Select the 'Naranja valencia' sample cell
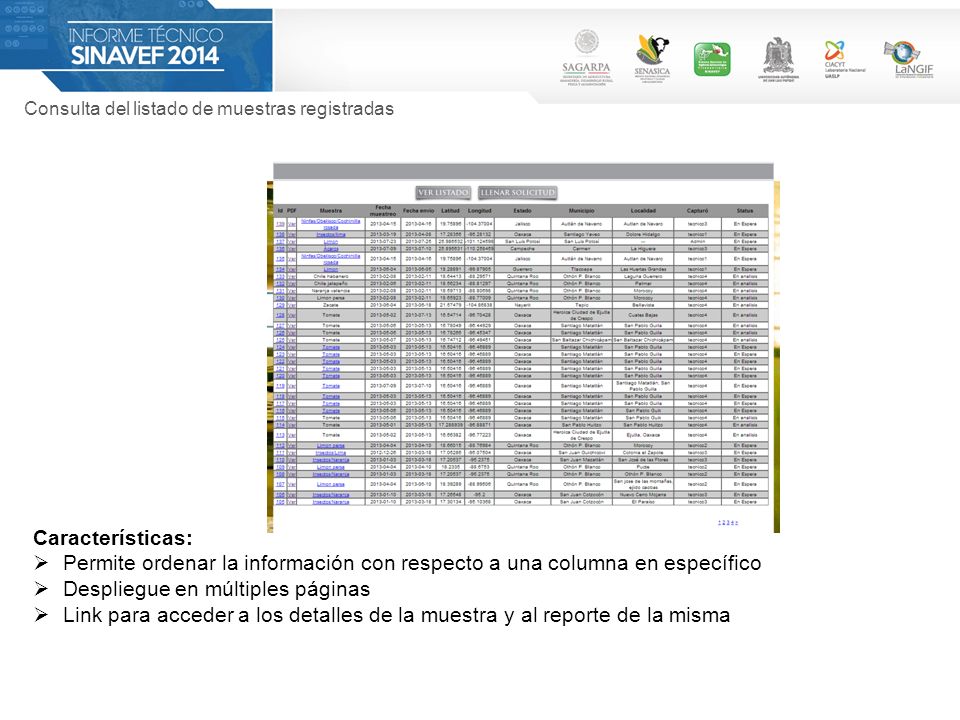 coord(331,291)
